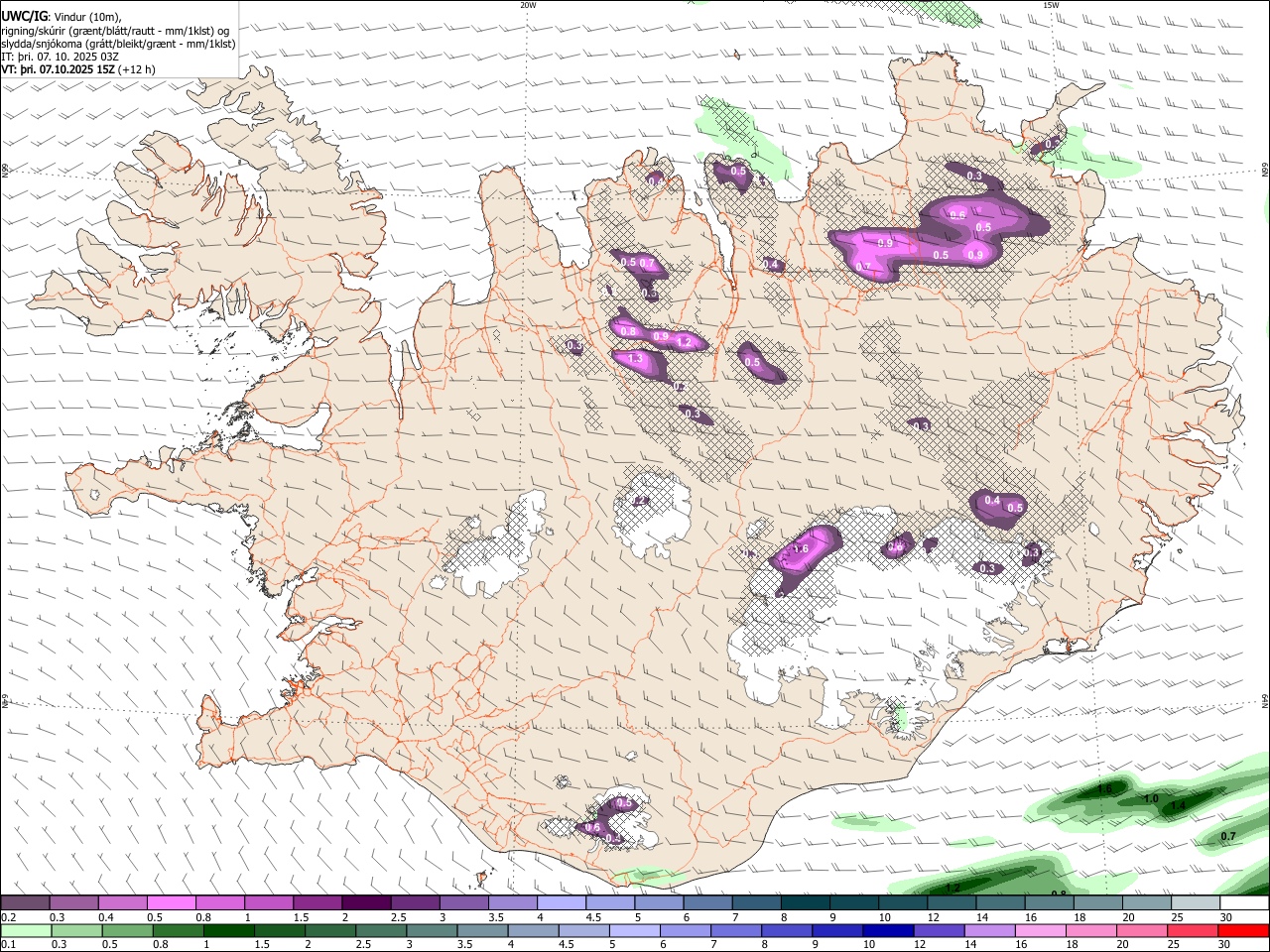Screen dimensions: 1270x952
Task: Pick upper legend swatch between 3.5 and 4
Action: click(512, 903)
